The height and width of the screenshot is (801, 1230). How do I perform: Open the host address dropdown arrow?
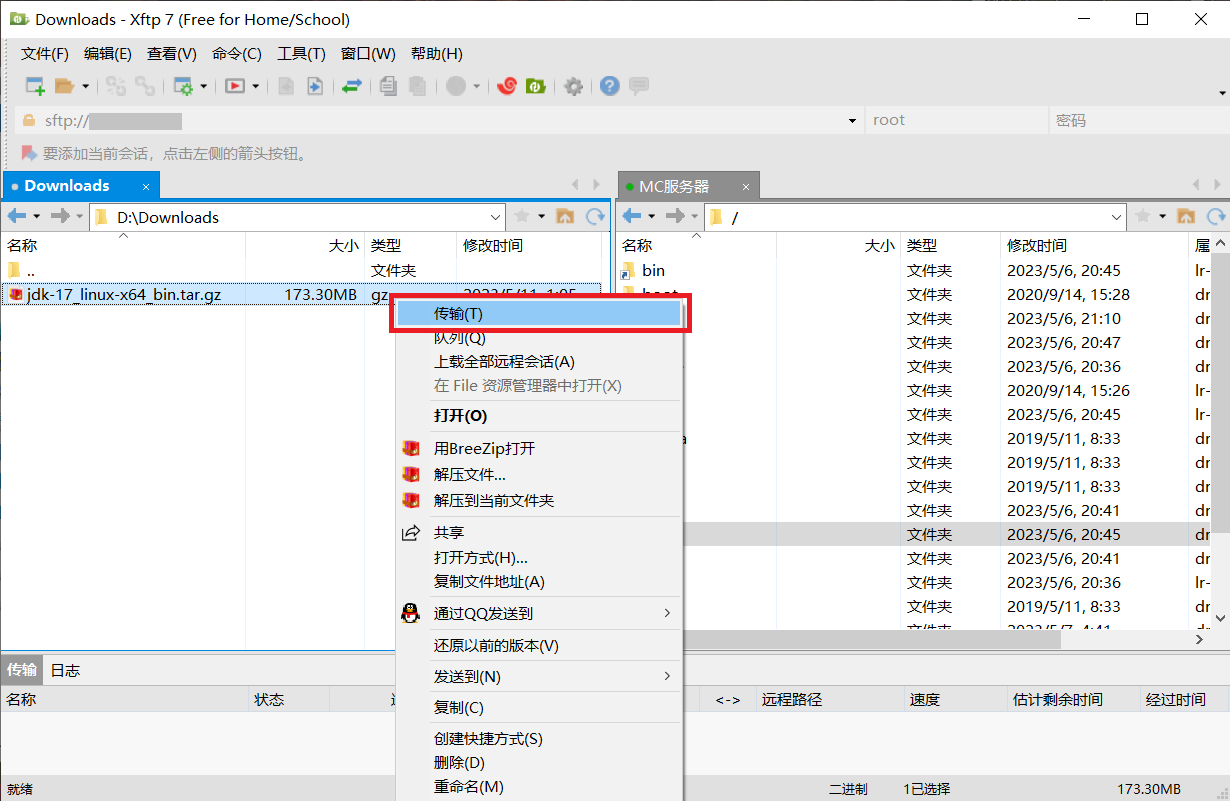coord(852,121)
